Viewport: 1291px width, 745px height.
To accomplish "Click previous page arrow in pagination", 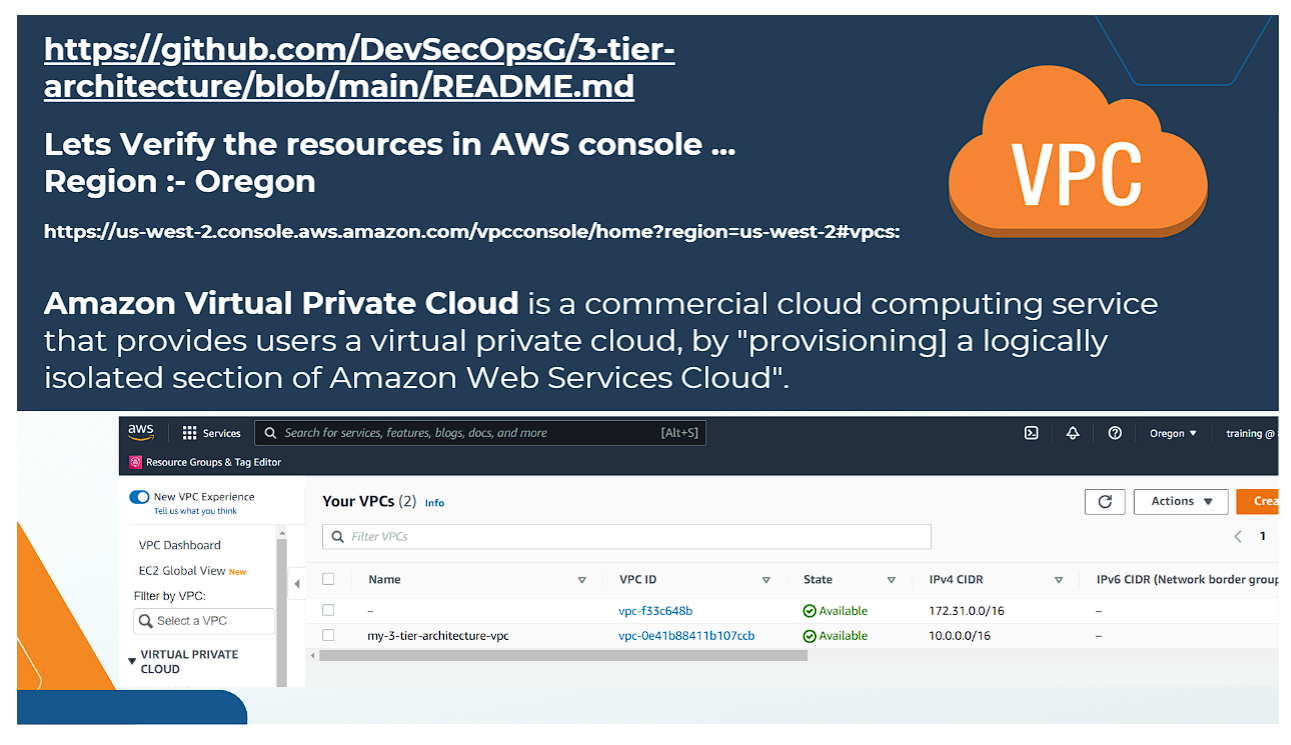I will tap(1238, 536).
